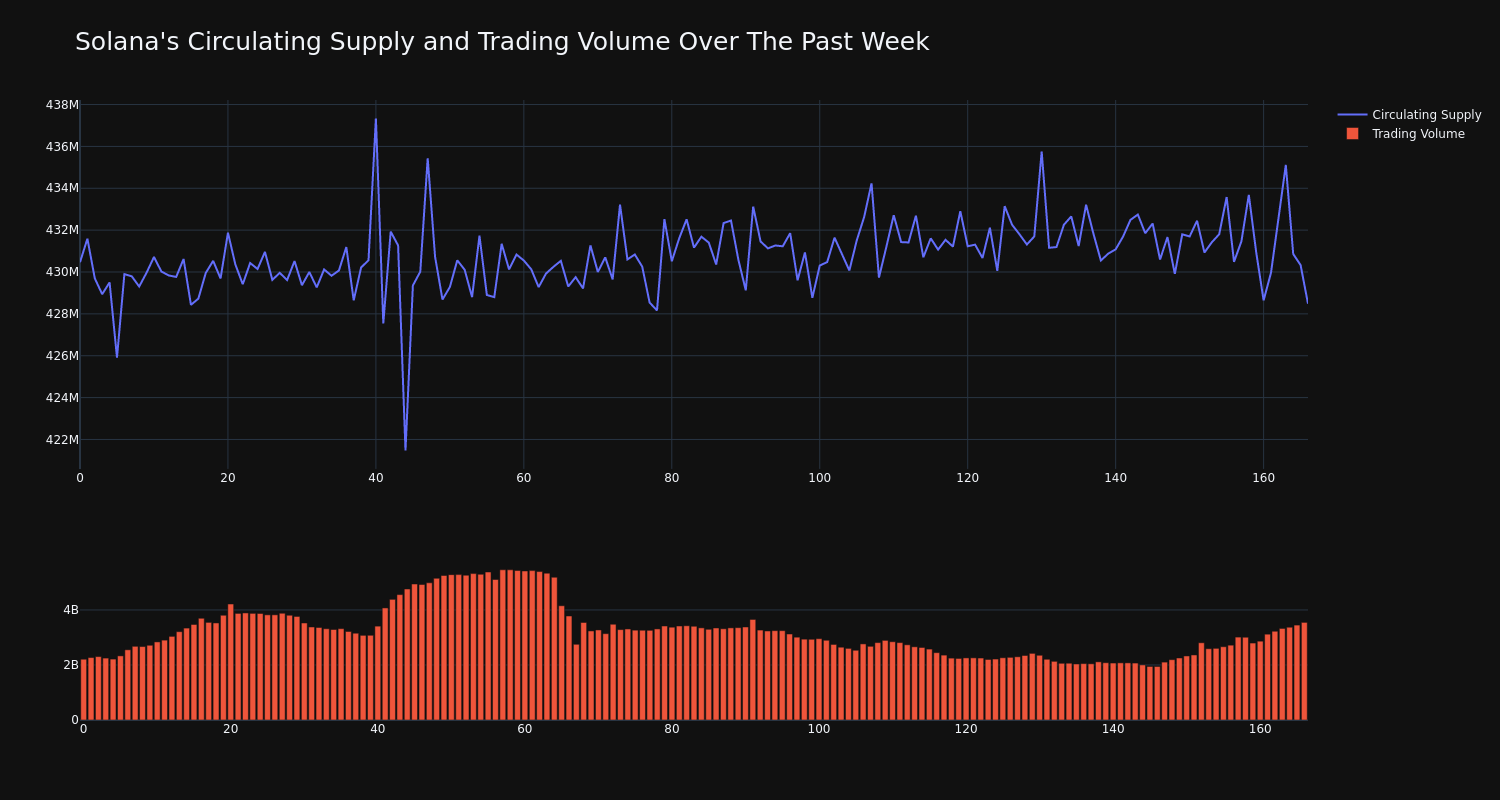Click x-axis tick 60 under supply chart
This screenshot has width=1500, height=800.
click(524, 478)
